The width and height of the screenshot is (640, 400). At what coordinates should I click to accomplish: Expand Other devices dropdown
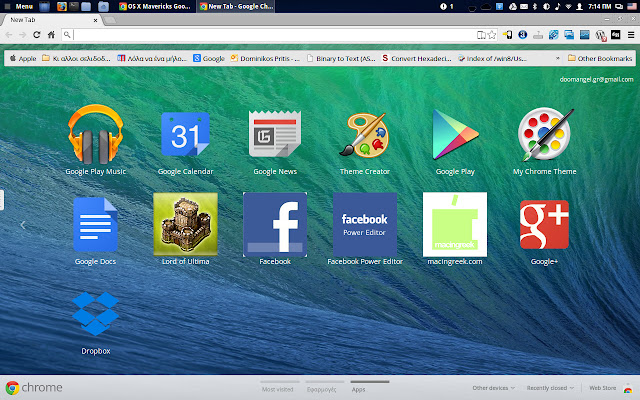tap(493, 388)
